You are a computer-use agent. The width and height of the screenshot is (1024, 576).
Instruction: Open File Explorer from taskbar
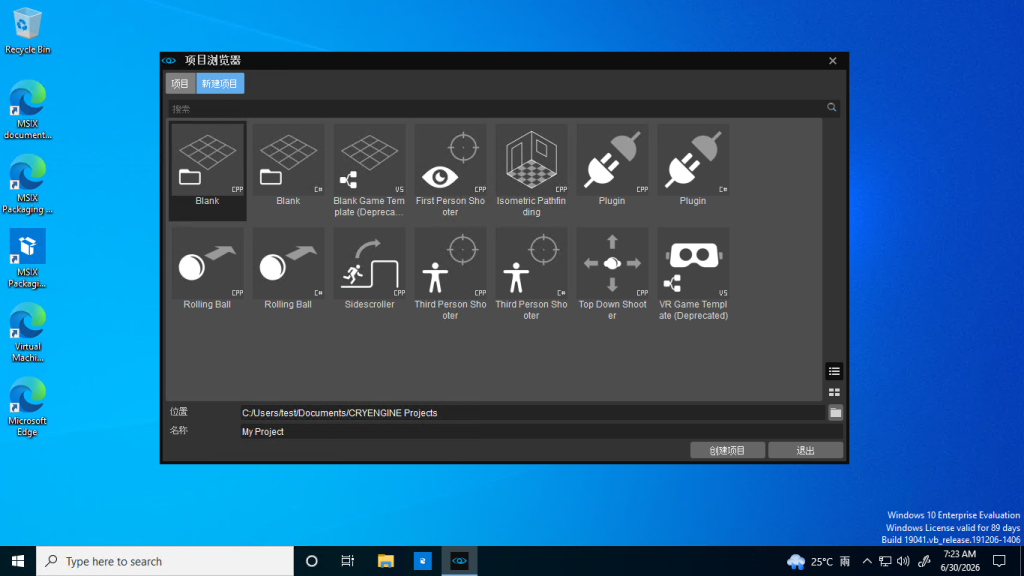pyautogui.click(x=386, y=561)
